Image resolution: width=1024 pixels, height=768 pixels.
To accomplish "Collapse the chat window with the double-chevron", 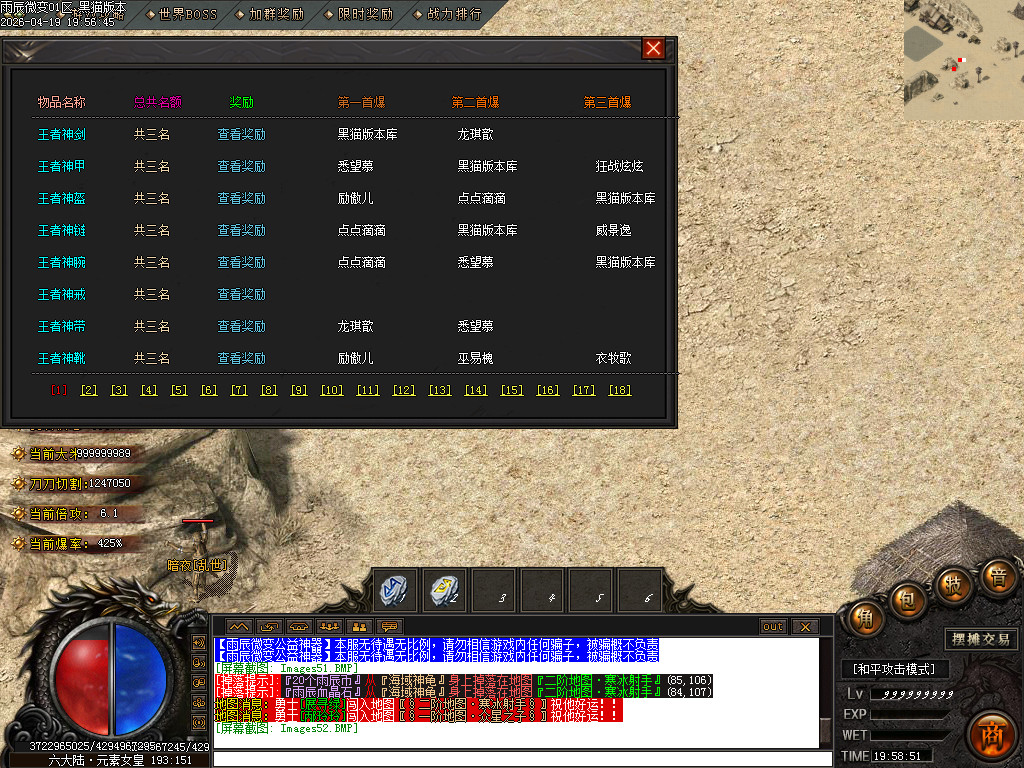I will coord(238,627).
